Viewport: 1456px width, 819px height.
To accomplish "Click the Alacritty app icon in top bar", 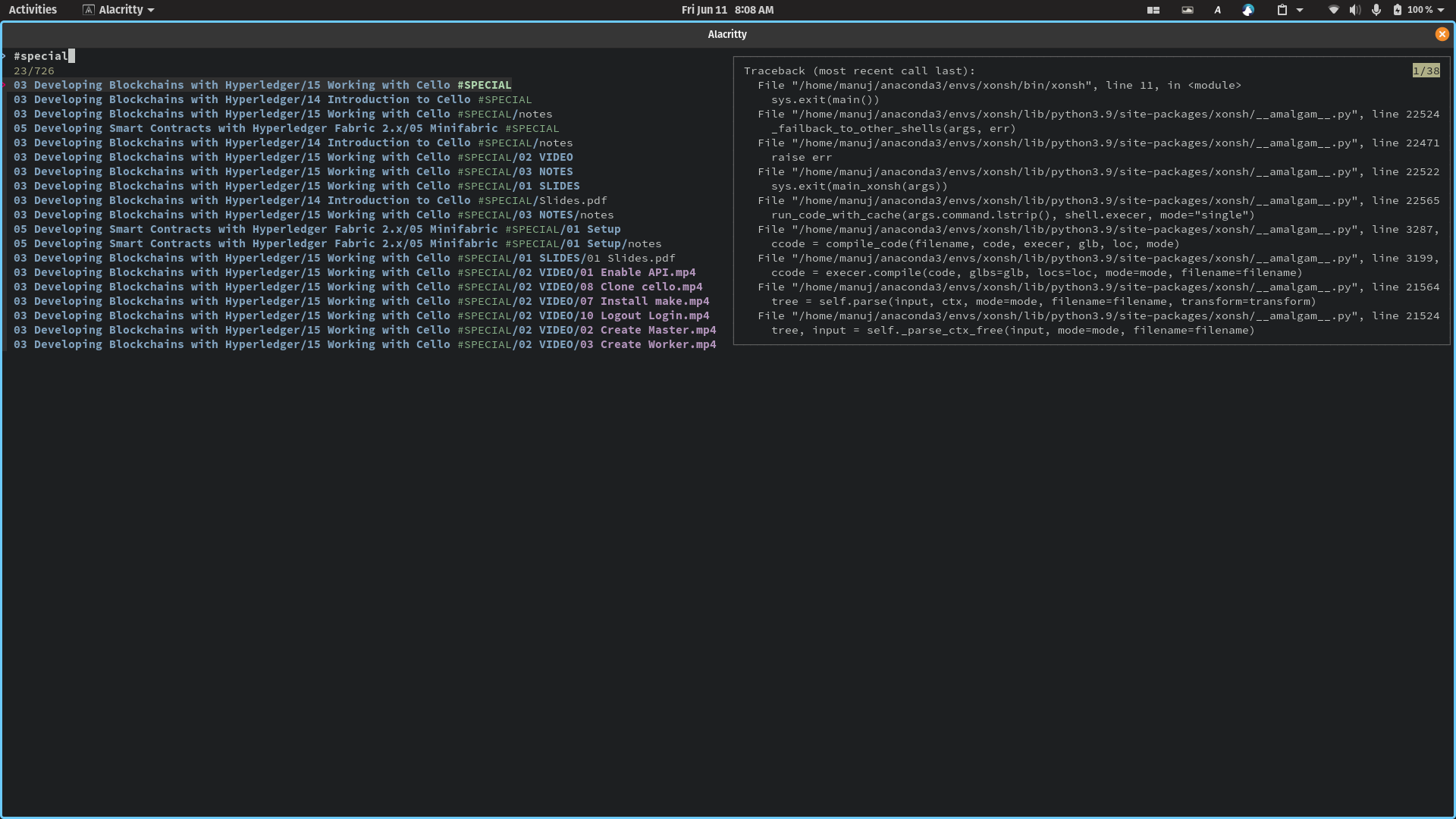I will 89,10.
